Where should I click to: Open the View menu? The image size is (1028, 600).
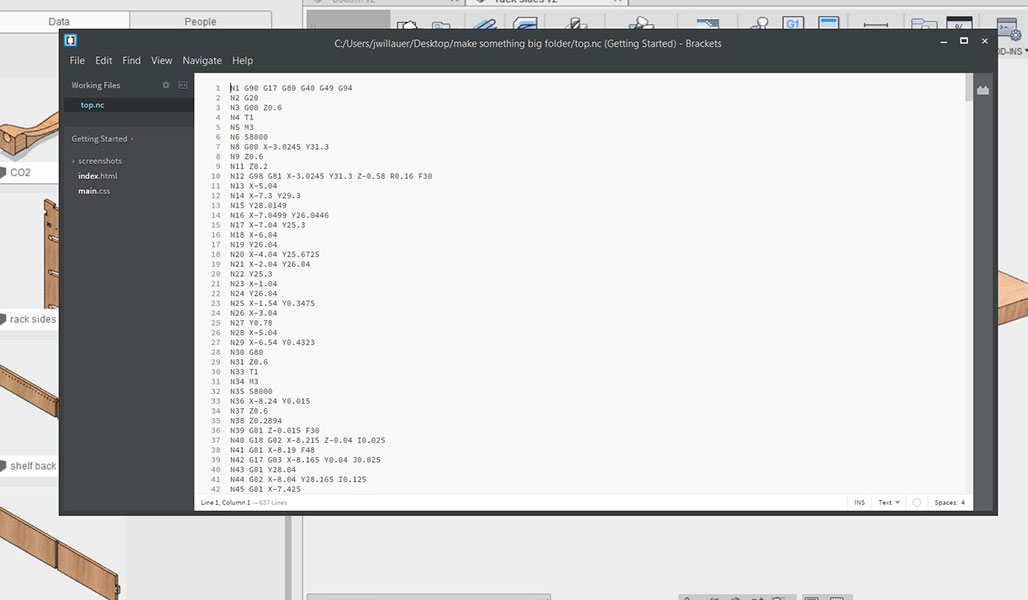click(161, 60)
